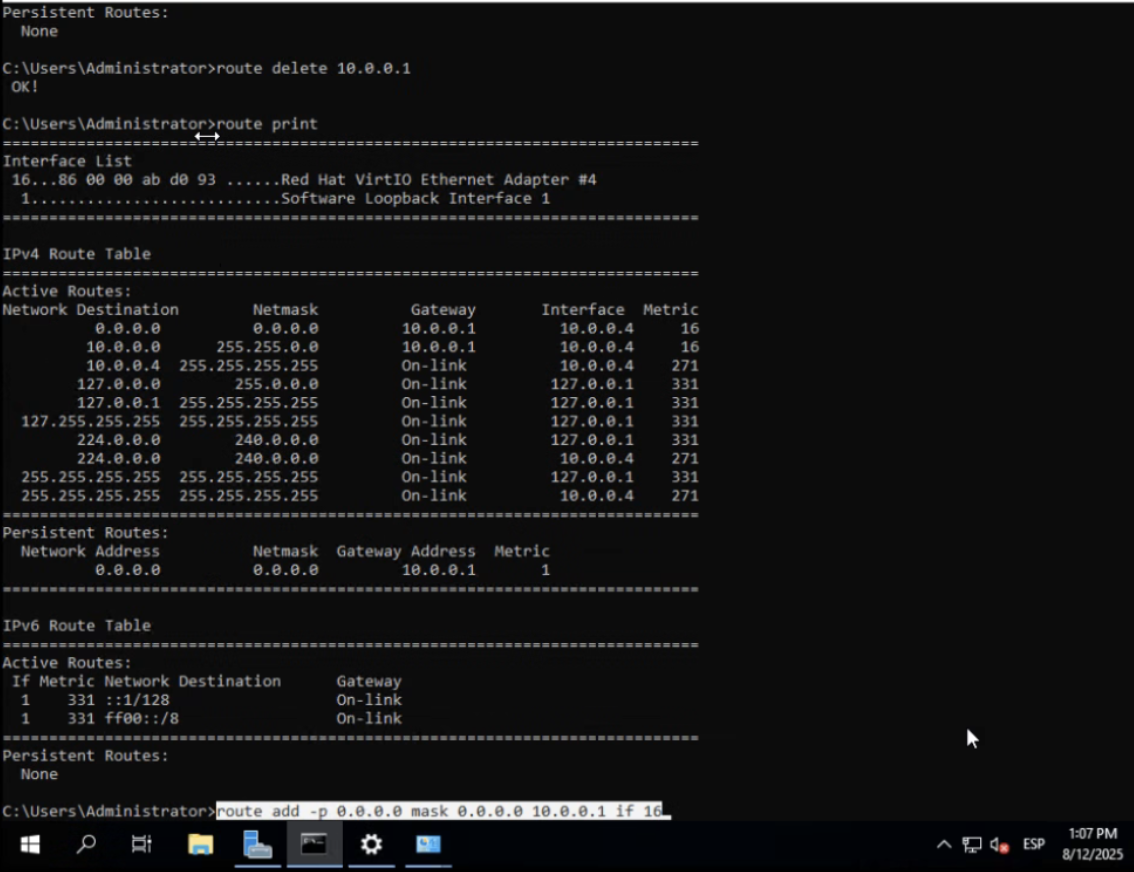Launch File Explorer from taskbar
Screen dimensions: 1134x872
(200, 844)
